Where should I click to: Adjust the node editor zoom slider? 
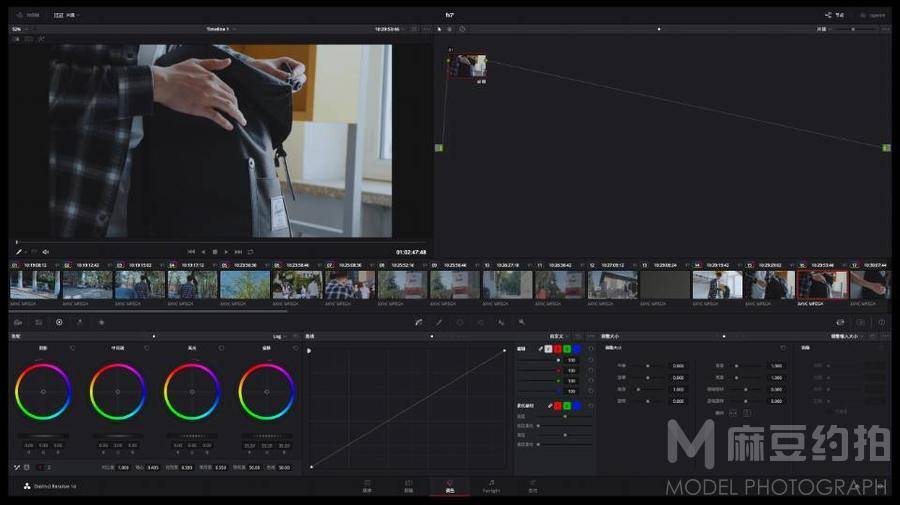[854, 29]
